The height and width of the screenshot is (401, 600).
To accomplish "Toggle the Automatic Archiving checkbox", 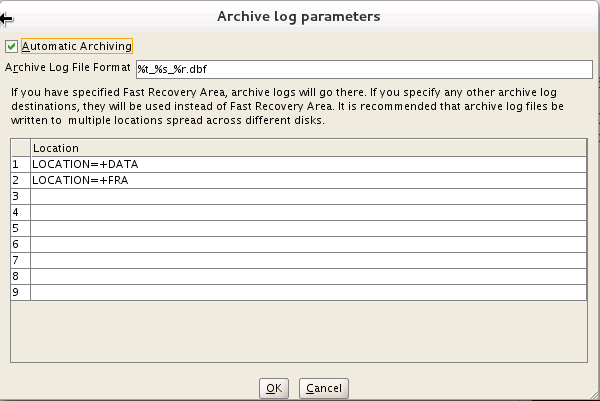I will click(12, 46).
